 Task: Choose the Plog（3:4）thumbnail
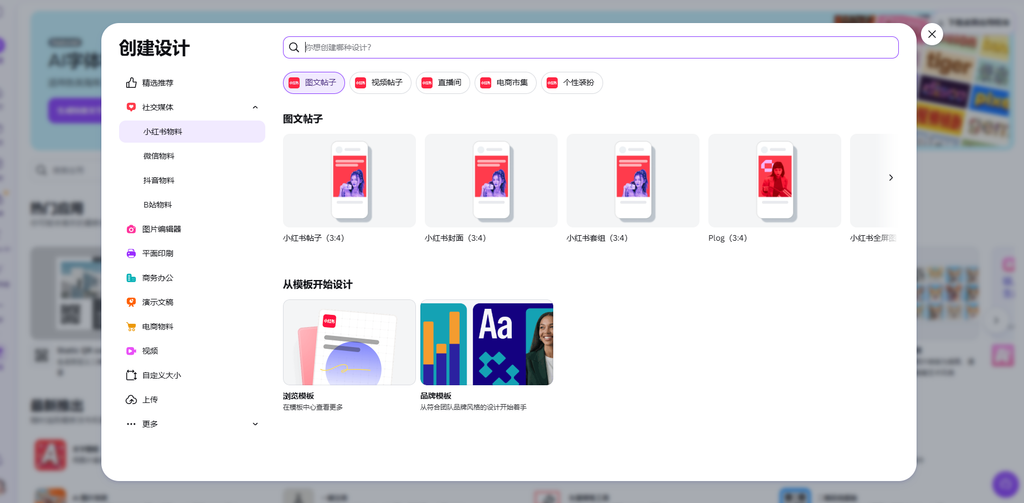(x=775, y=181)
